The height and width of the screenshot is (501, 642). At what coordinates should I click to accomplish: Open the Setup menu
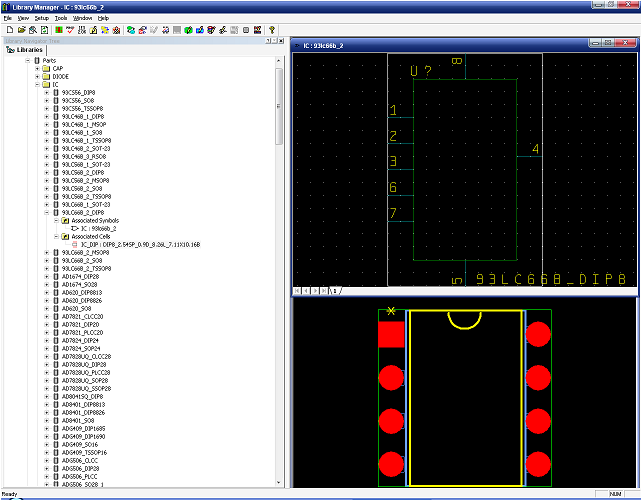pos(41,18)
